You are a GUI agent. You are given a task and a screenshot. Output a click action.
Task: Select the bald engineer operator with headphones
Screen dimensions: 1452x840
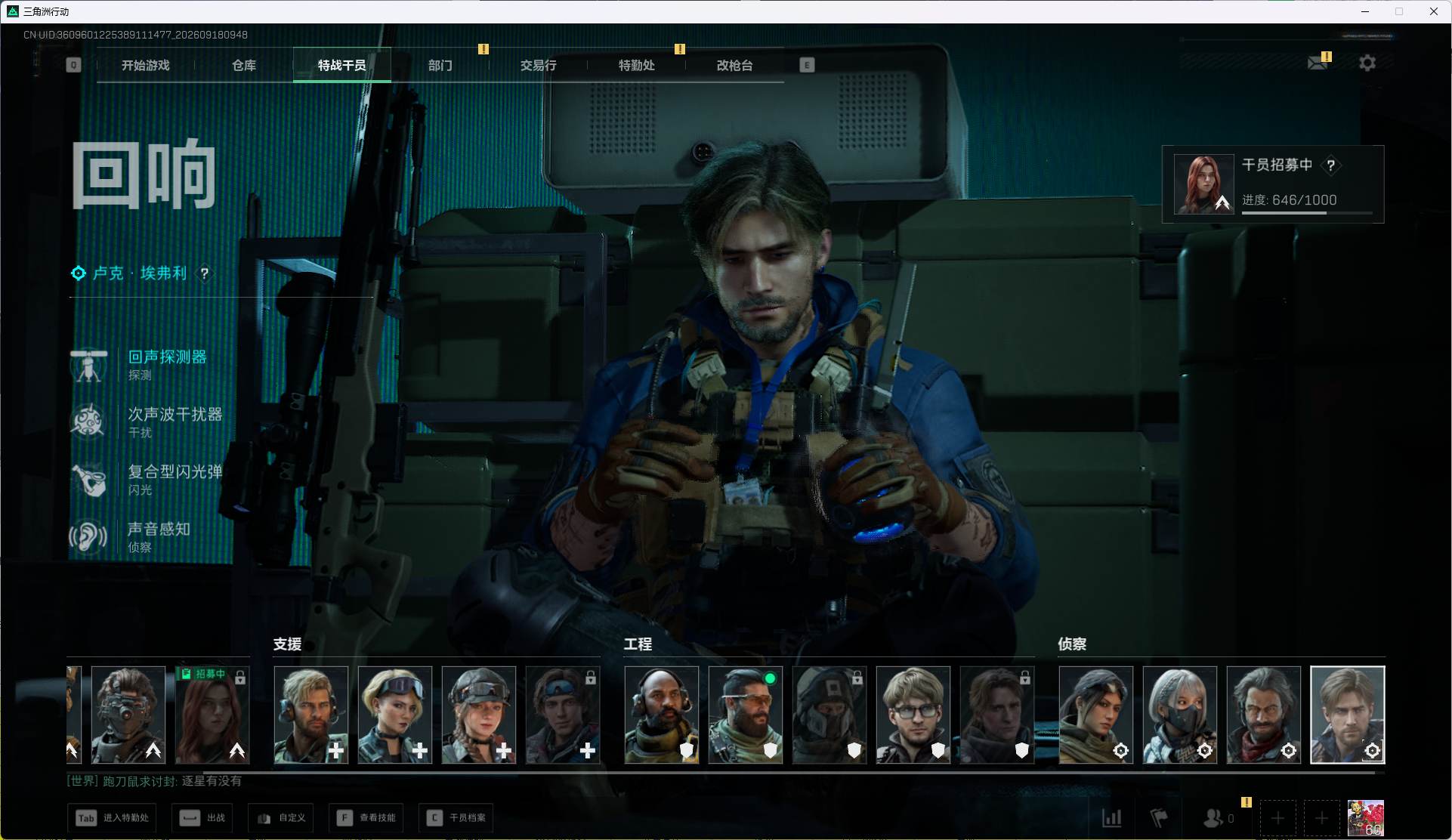[x=662, y=715]
